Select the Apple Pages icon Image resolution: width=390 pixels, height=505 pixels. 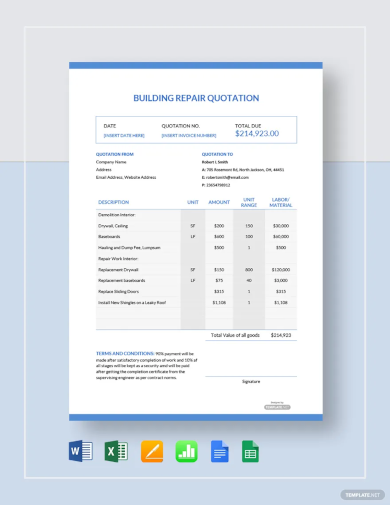click(x=152, y=451)
